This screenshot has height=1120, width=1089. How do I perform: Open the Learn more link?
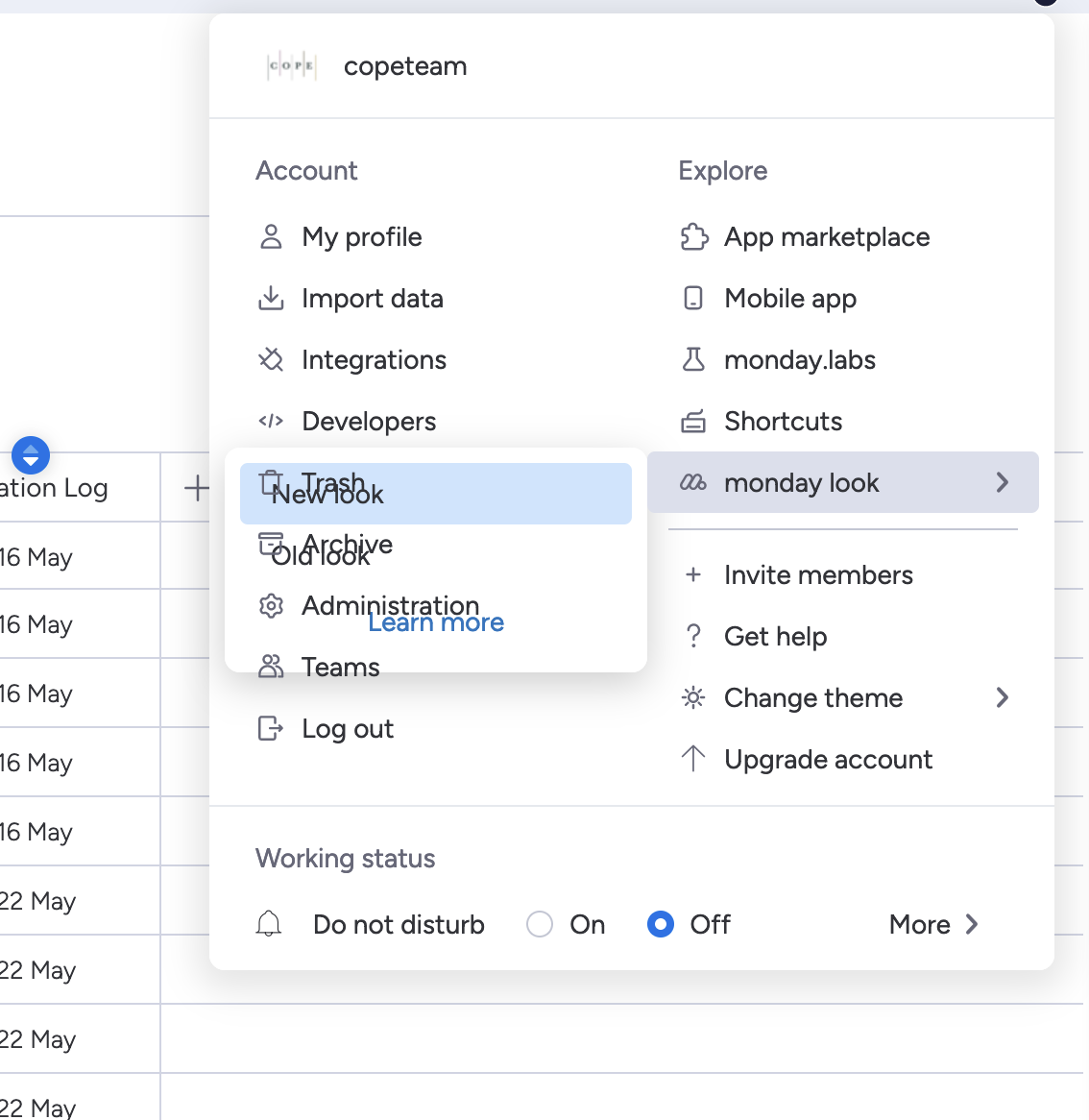[x=436, y=623]
